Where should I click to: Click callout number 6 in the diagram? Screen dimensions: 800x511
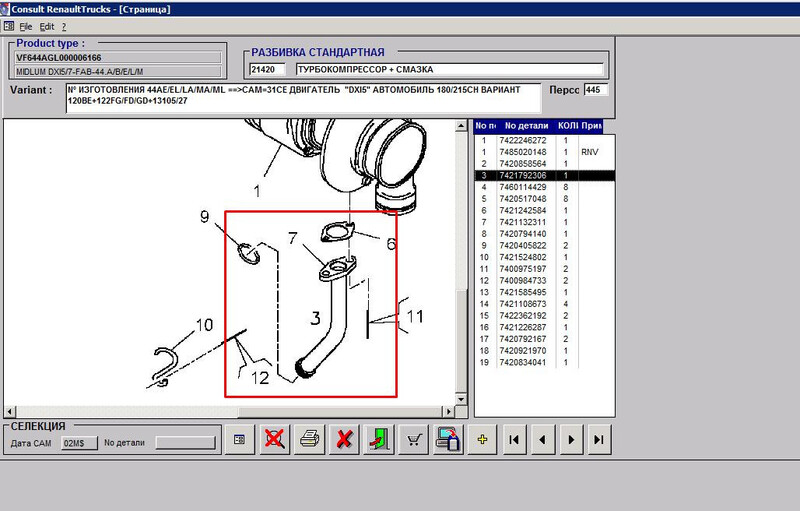point(391,244)
